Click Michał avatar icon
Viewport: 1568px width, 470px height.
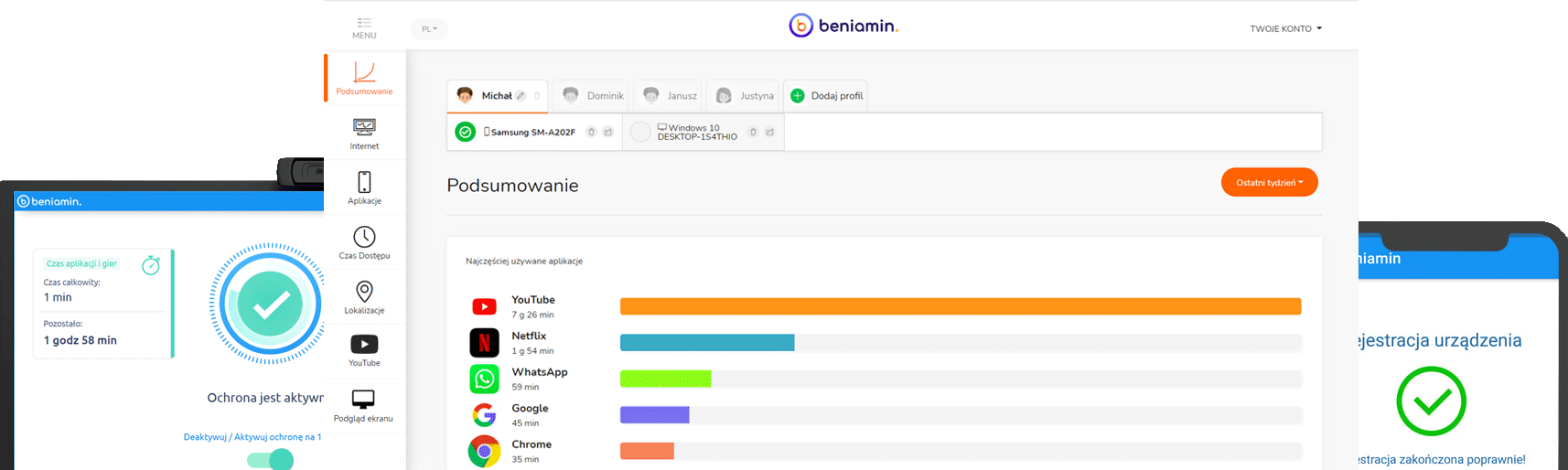(x=465, y=95)
